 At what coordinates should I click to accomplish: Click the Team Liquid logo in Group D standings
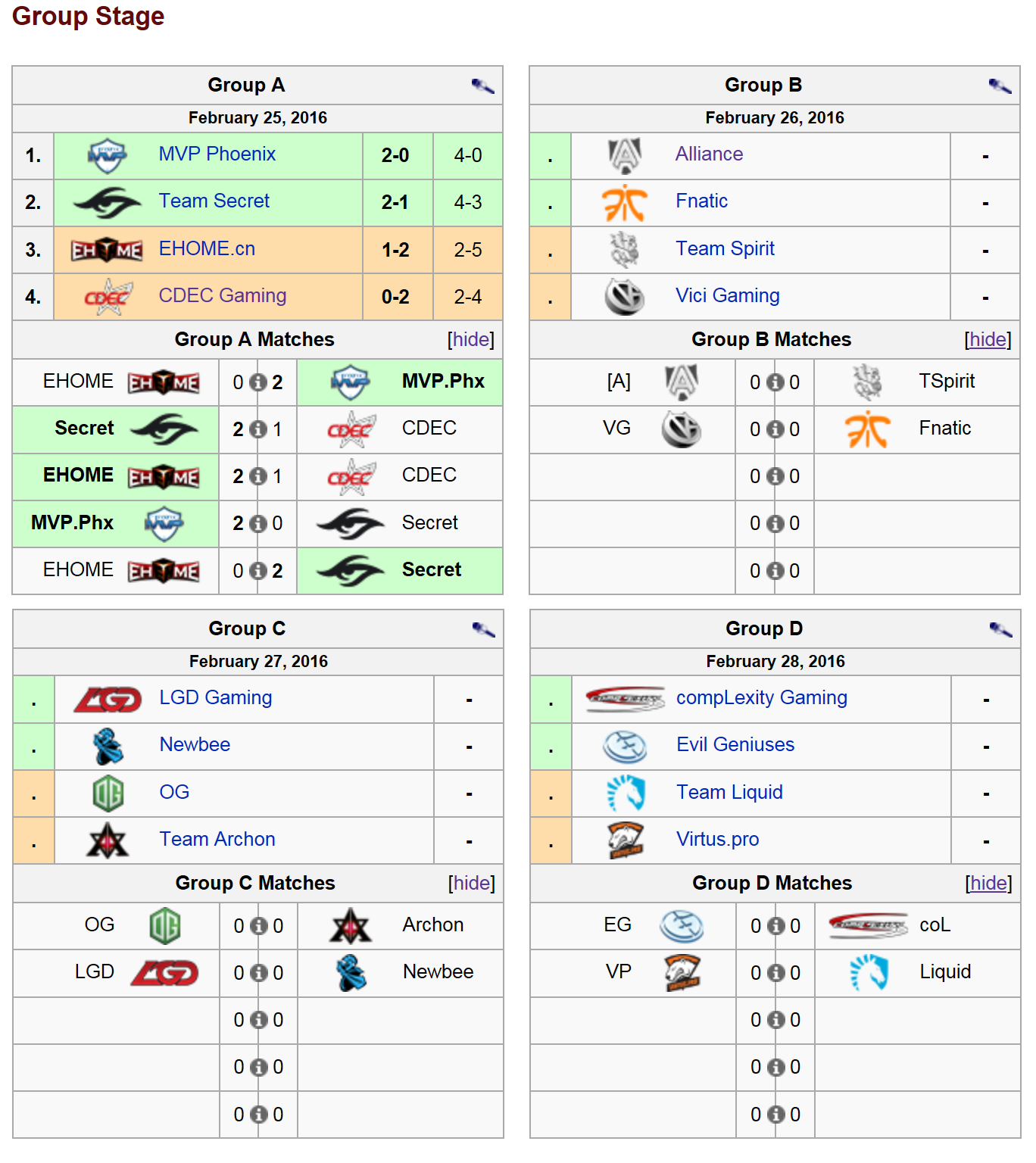pyautogui.click(x=626, y=793)
